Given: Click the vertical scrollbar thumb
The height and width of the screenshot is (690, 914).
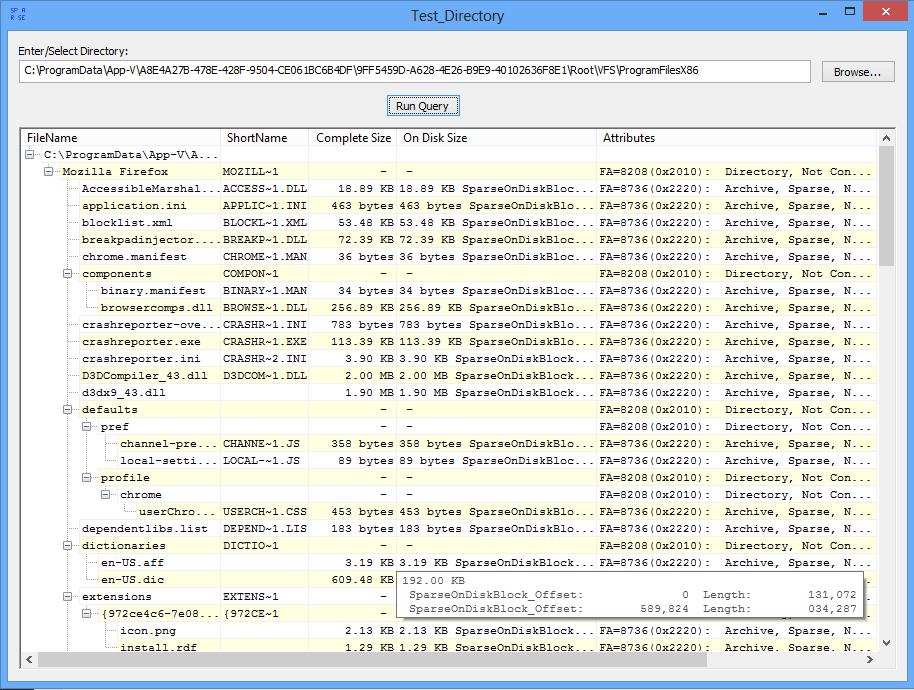Looking at the screenshot, I should 886,206.
